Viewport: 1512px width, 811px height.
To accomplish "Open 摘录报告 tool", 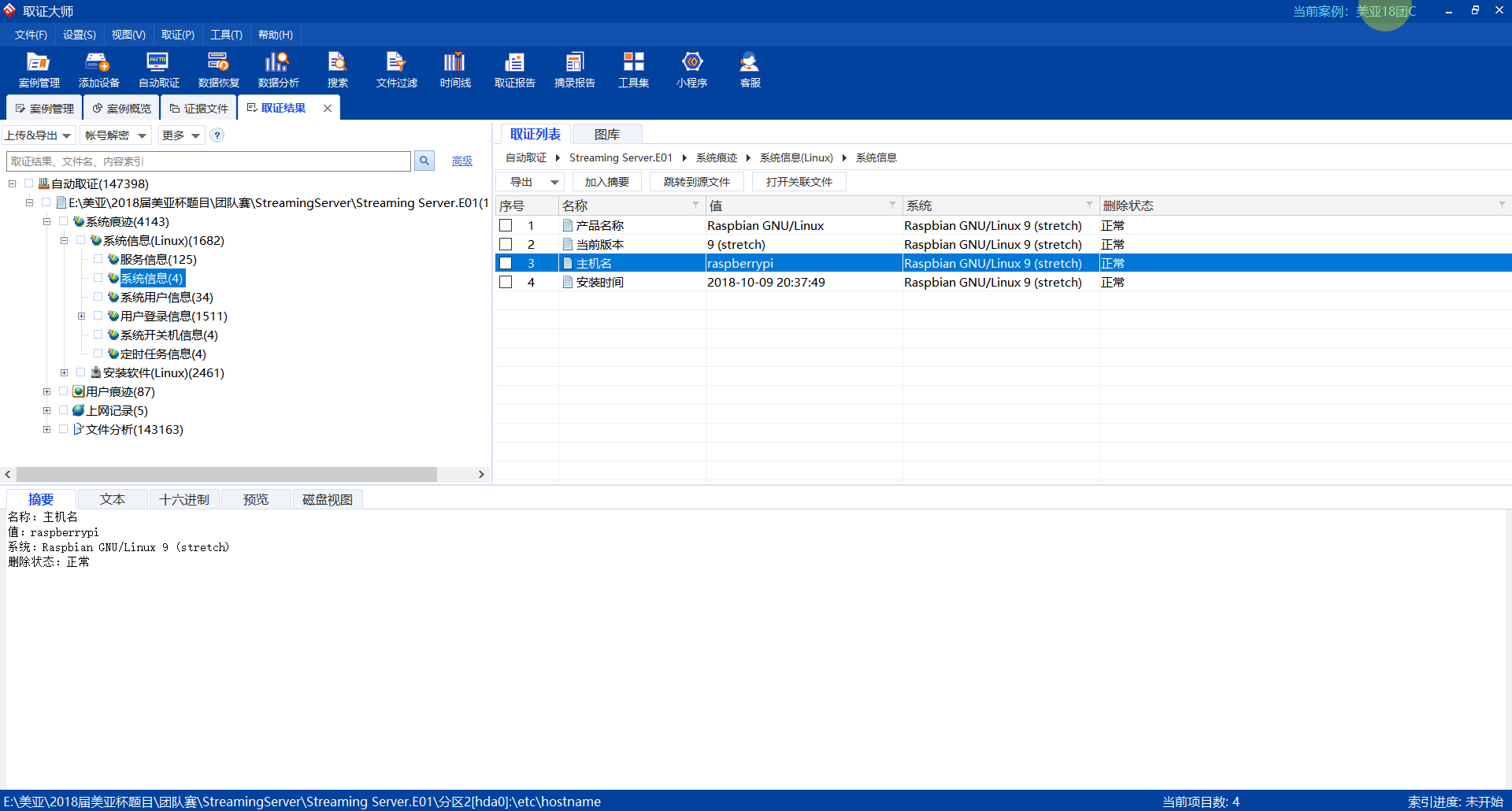I will (x=574, y=69).
